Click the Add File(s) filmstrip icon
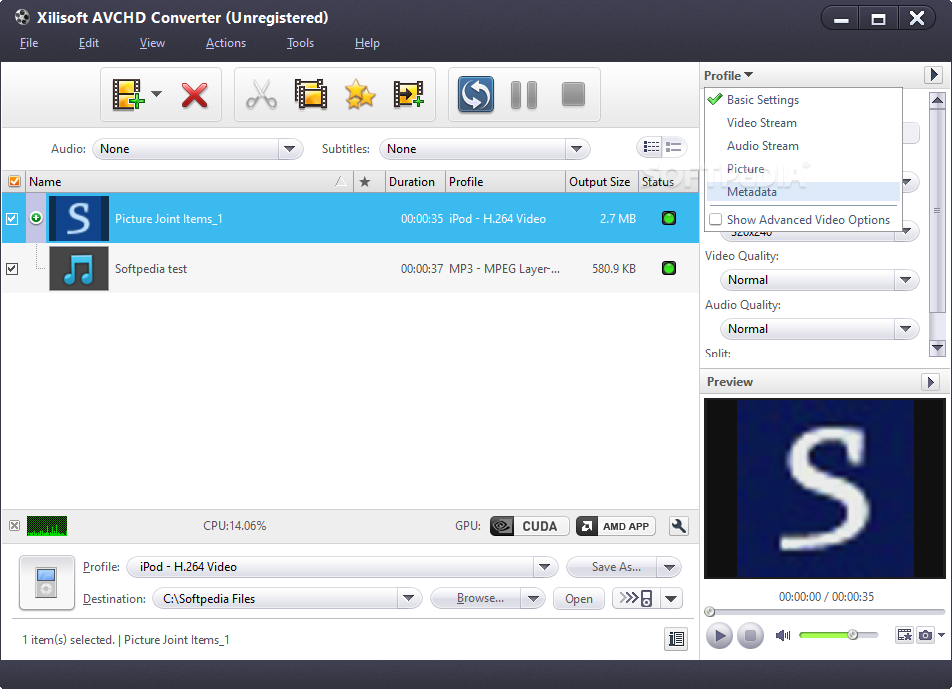952x689 pixels. click(x=128, y=94)
